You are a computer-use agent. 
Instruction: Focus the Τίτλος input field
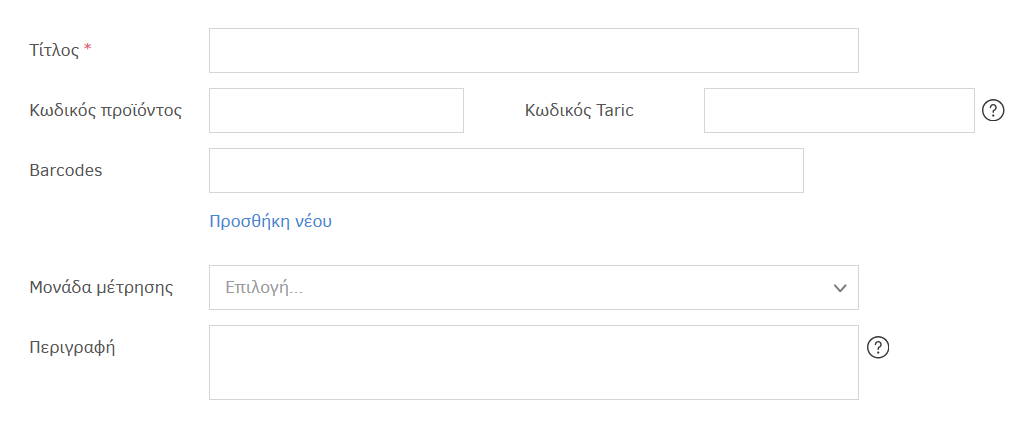[x=533, y=51]
